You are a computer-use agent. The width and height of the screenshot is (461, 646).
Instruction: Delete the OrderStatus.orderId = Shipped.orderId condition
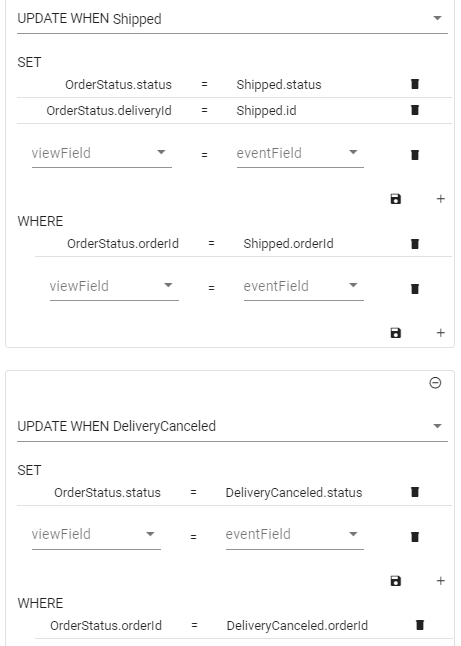(415, 243)
